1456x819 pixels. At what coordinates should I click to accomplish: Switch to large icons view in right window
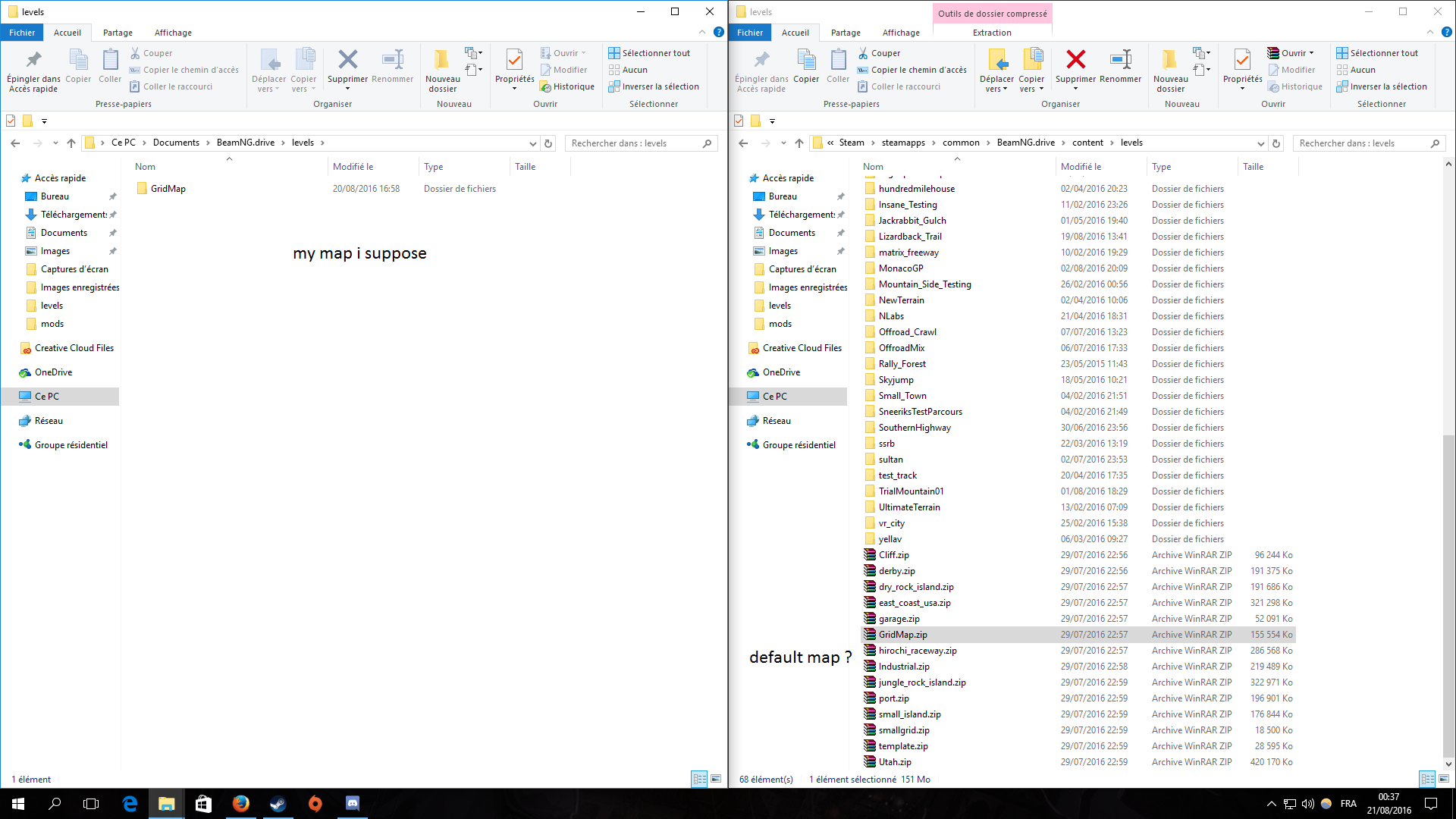click(x=1443, y=779)
